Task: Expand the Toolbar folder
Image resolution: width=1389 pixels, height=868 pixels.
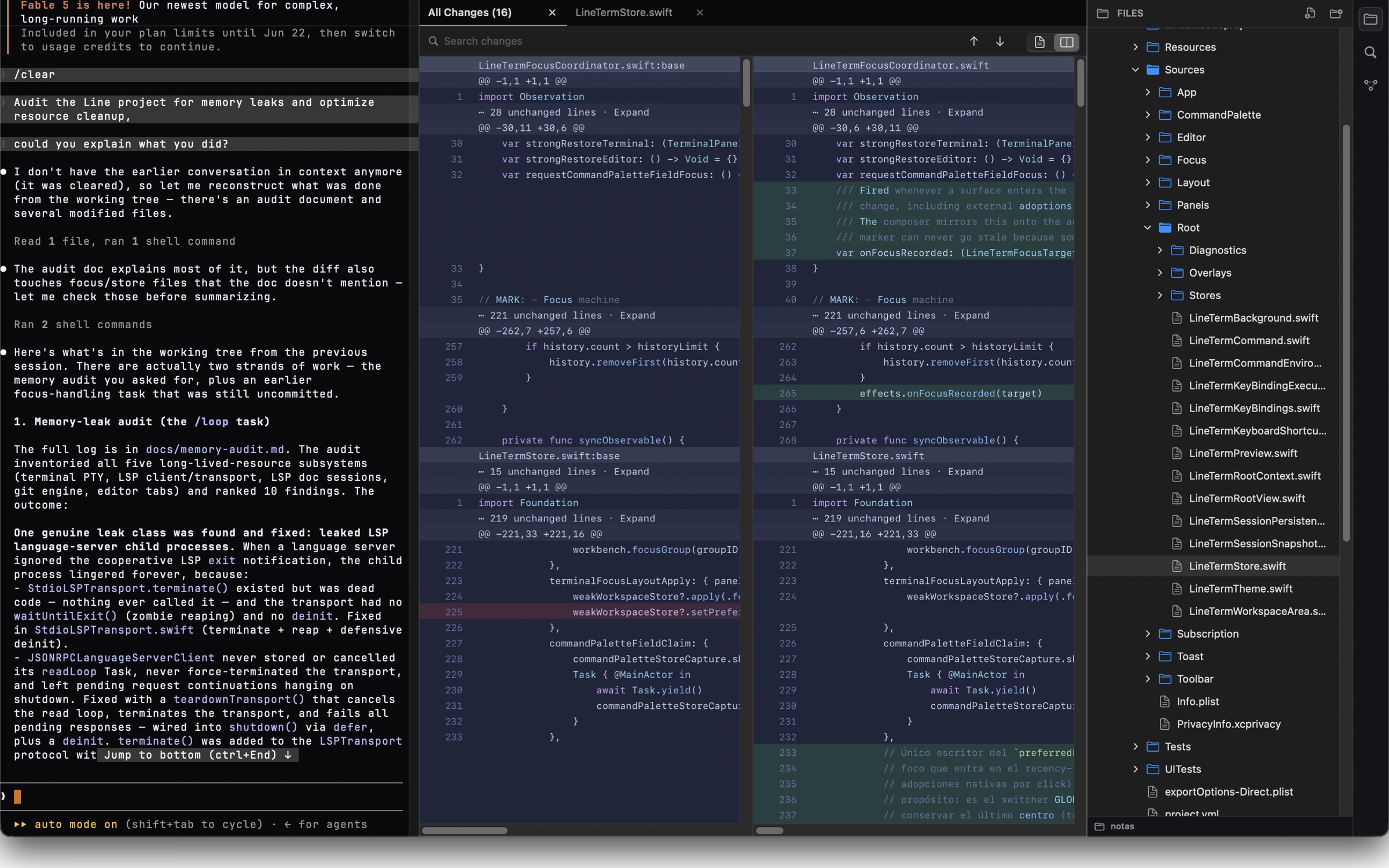Action: pyautogui.click(x=1147, y=679)
